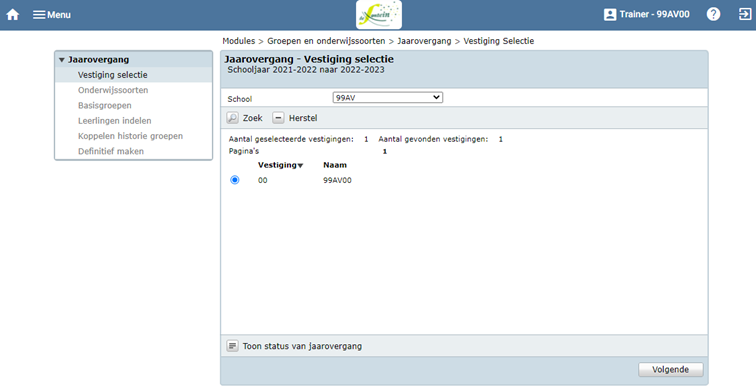Click the de Fontein school logo
Image resolution: width=756 pixels, height=387 pixels.
[378, 14]
